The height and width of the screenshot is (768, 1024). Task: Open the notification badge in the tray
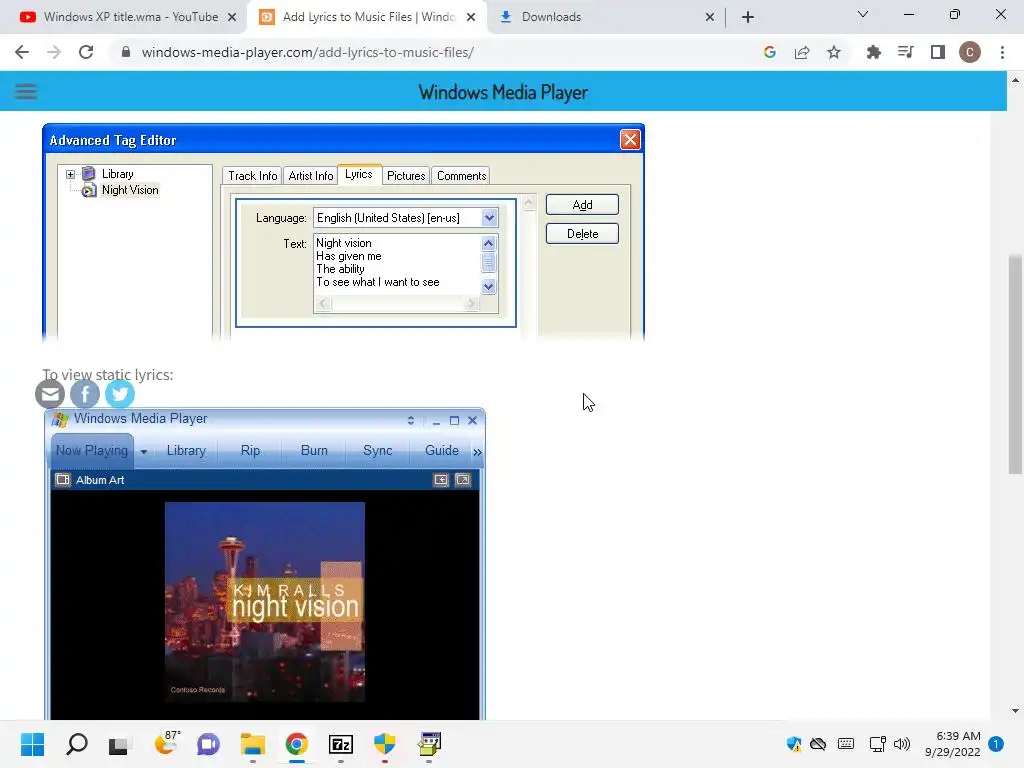coord(996,744)
